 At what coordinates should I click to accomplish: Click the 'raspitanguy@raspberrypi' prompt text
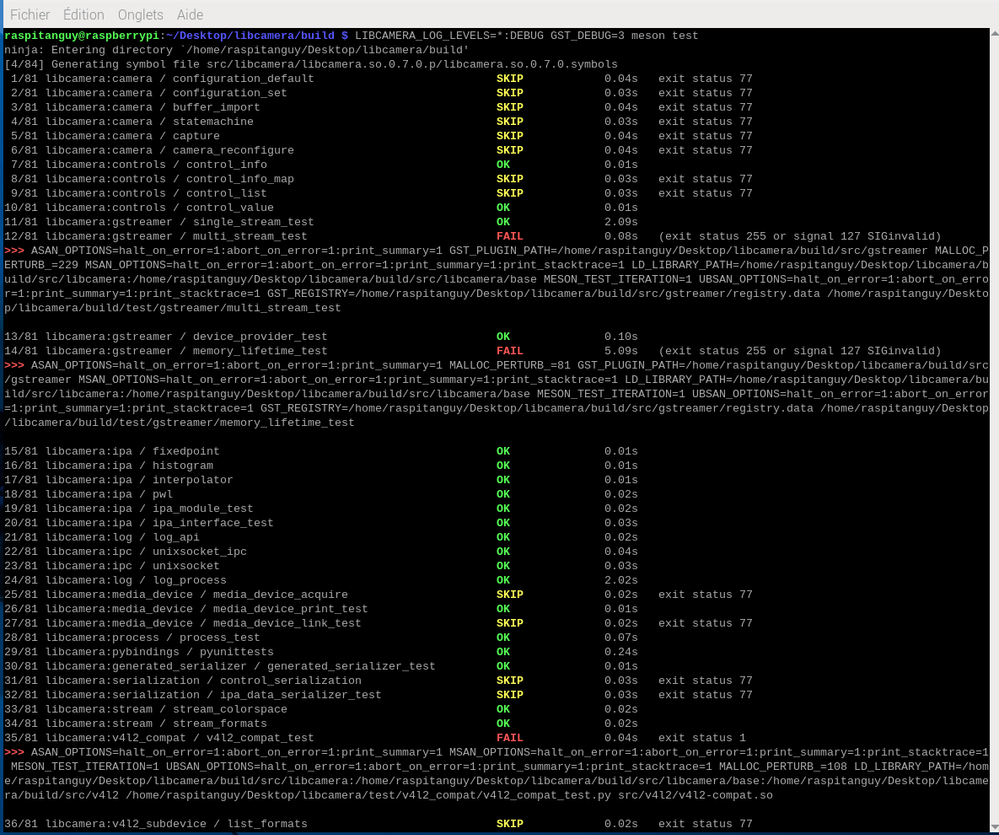(81, 36)
